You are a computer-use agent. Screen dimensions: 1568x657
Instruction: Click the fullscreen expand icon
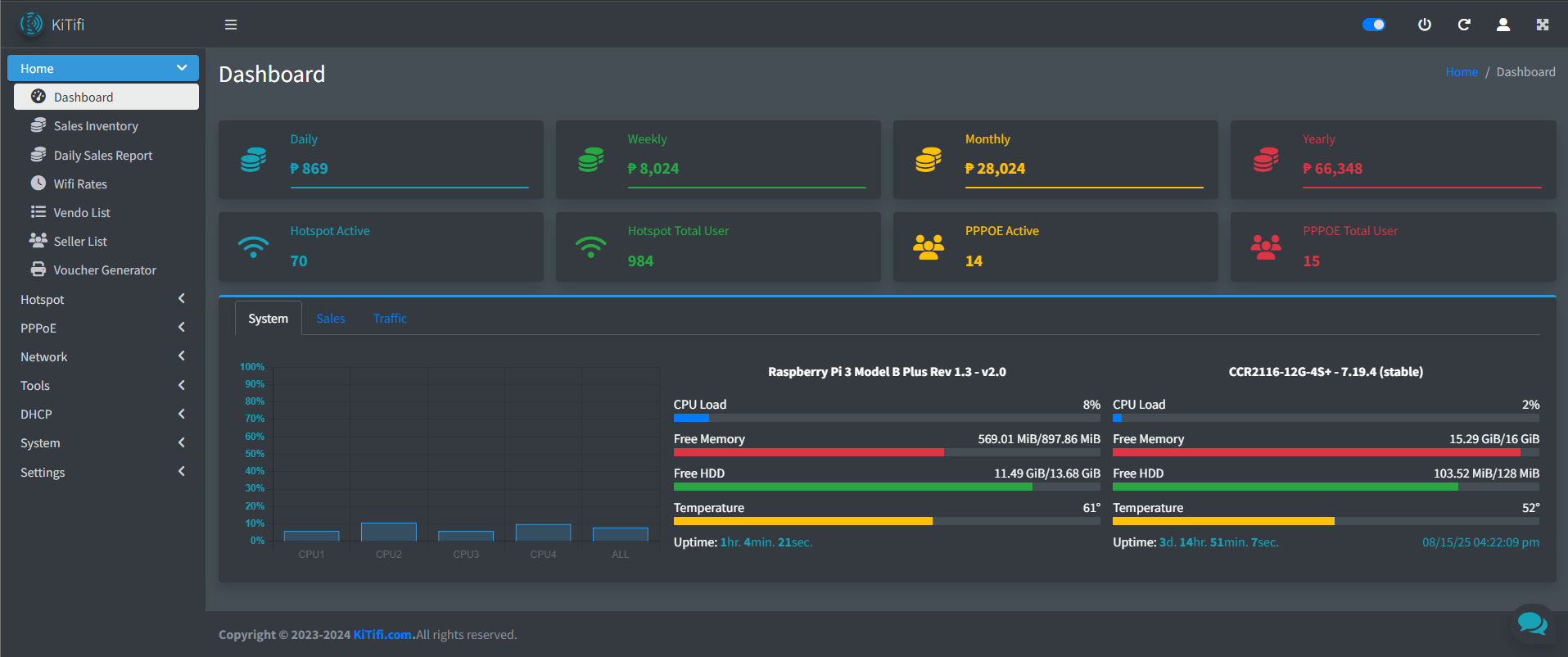[x=1543, y=25]
